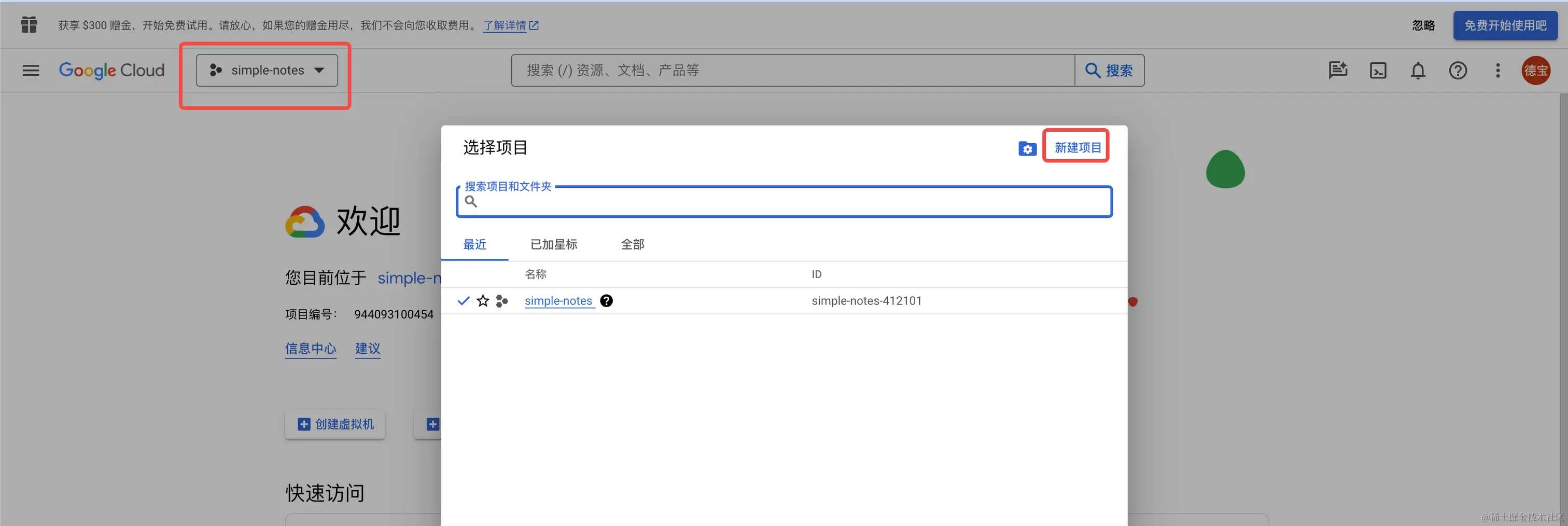Open the 建议 link
Screen dimensions: 1568x526
click(x=368, y=349)
